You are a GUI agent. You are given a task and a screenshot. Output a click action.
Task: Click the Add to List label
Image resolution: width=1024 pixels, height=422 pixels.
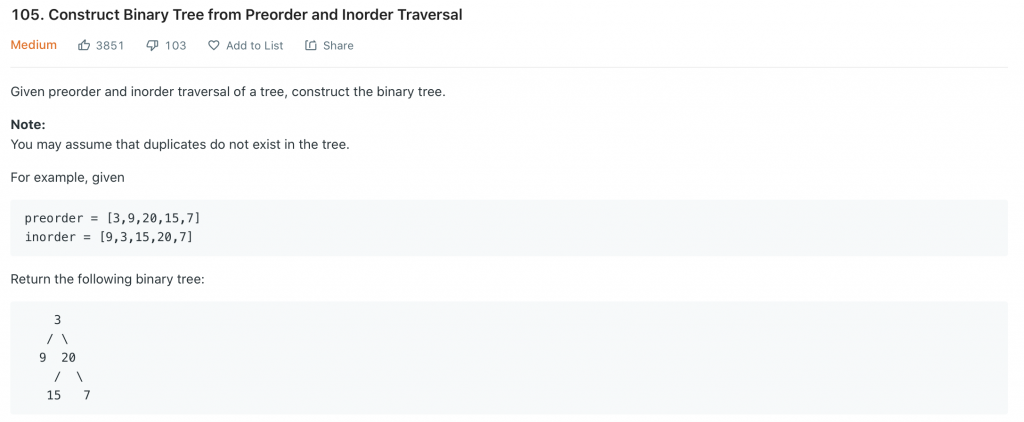255,45
